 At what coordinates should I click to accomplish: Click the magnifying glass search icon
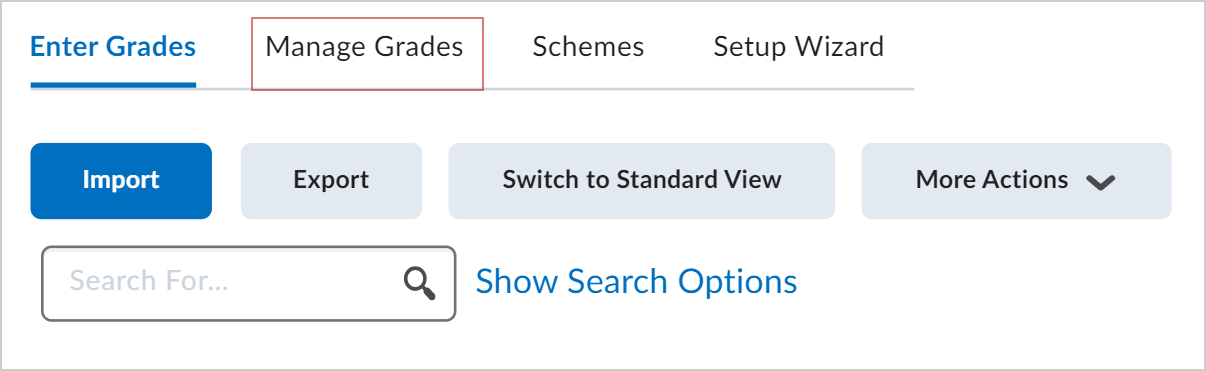click(x=420, y=284)
